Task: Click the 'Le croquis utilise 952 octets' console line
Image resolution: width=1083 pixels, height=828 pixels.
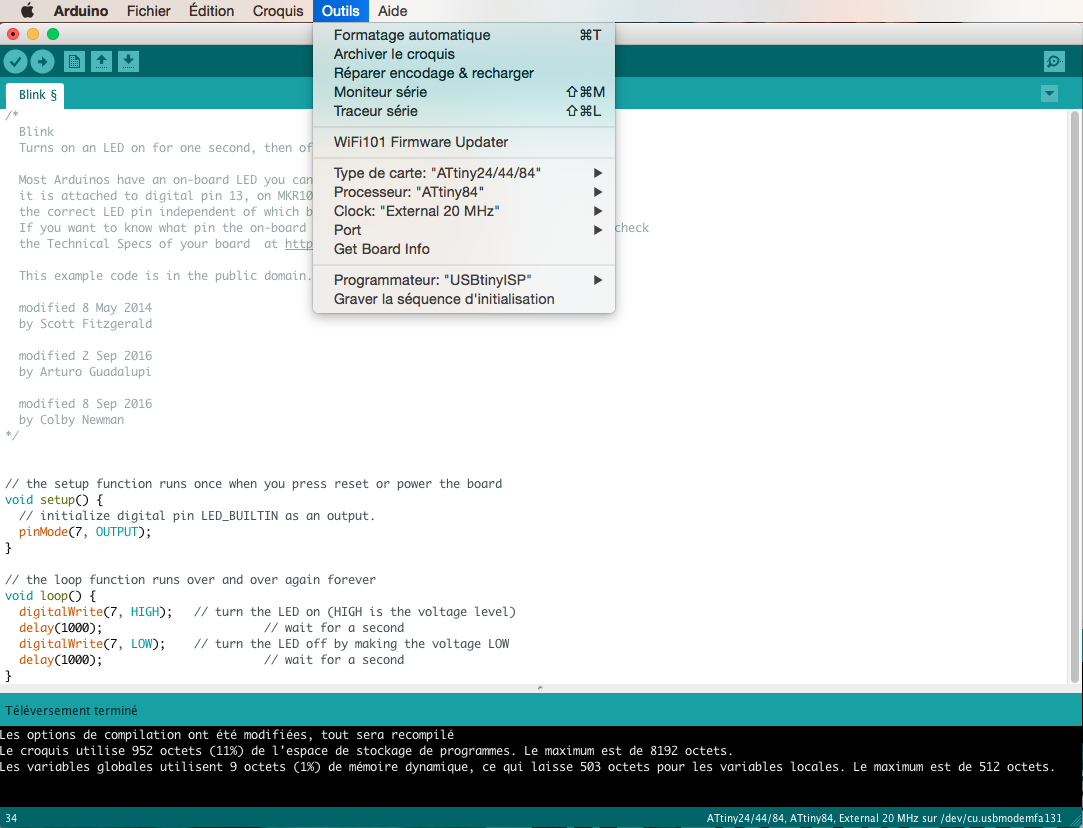Action: click(x=366, y=751)
